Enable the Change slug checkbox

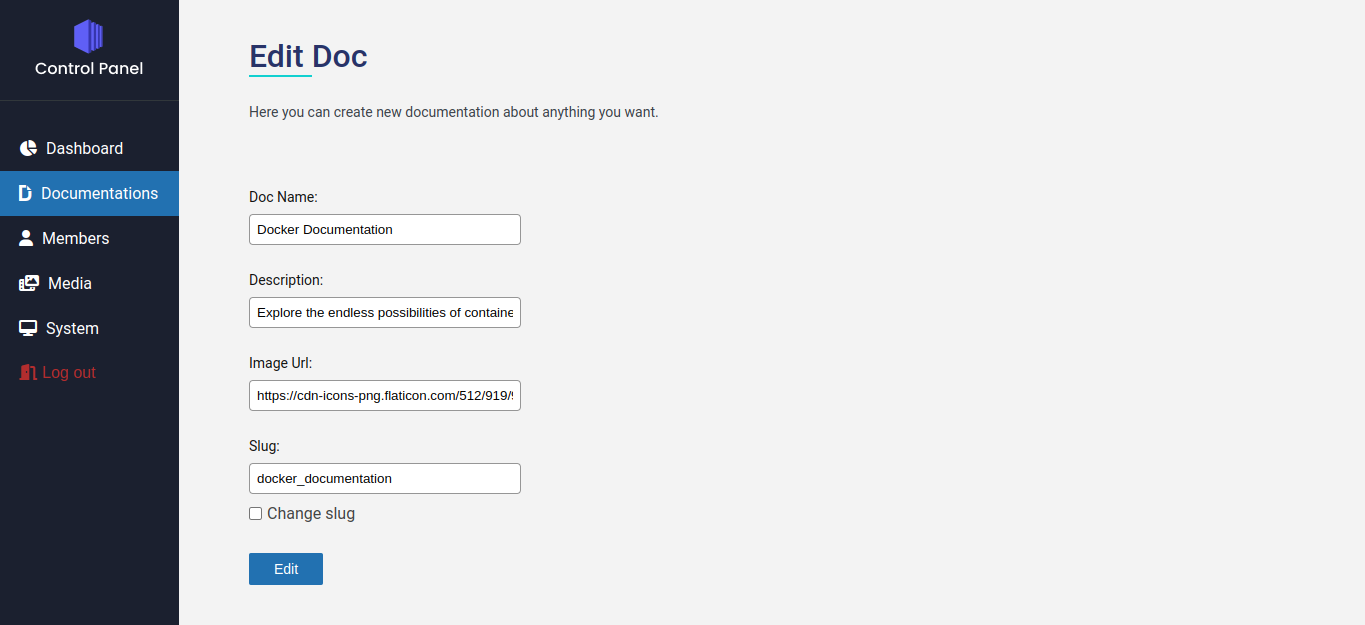point(255,513)
